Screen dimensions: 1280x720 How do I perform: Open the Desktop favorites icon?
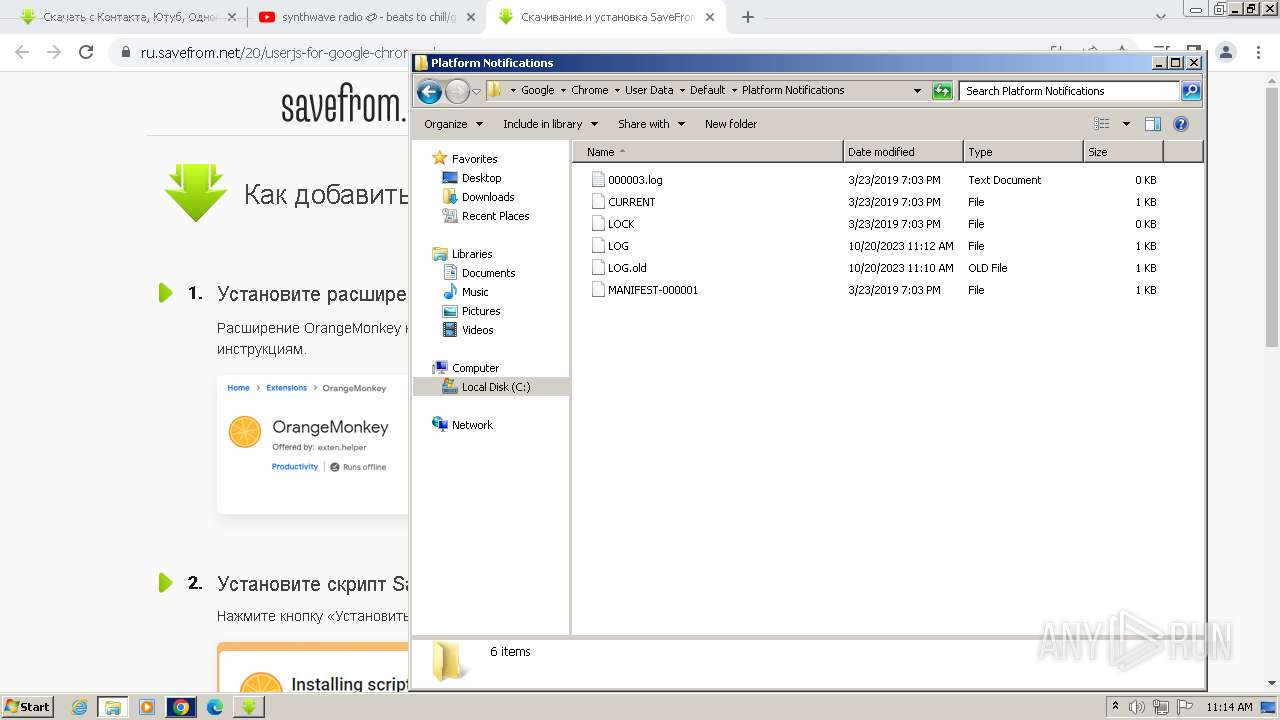click(x=450, y=178)
